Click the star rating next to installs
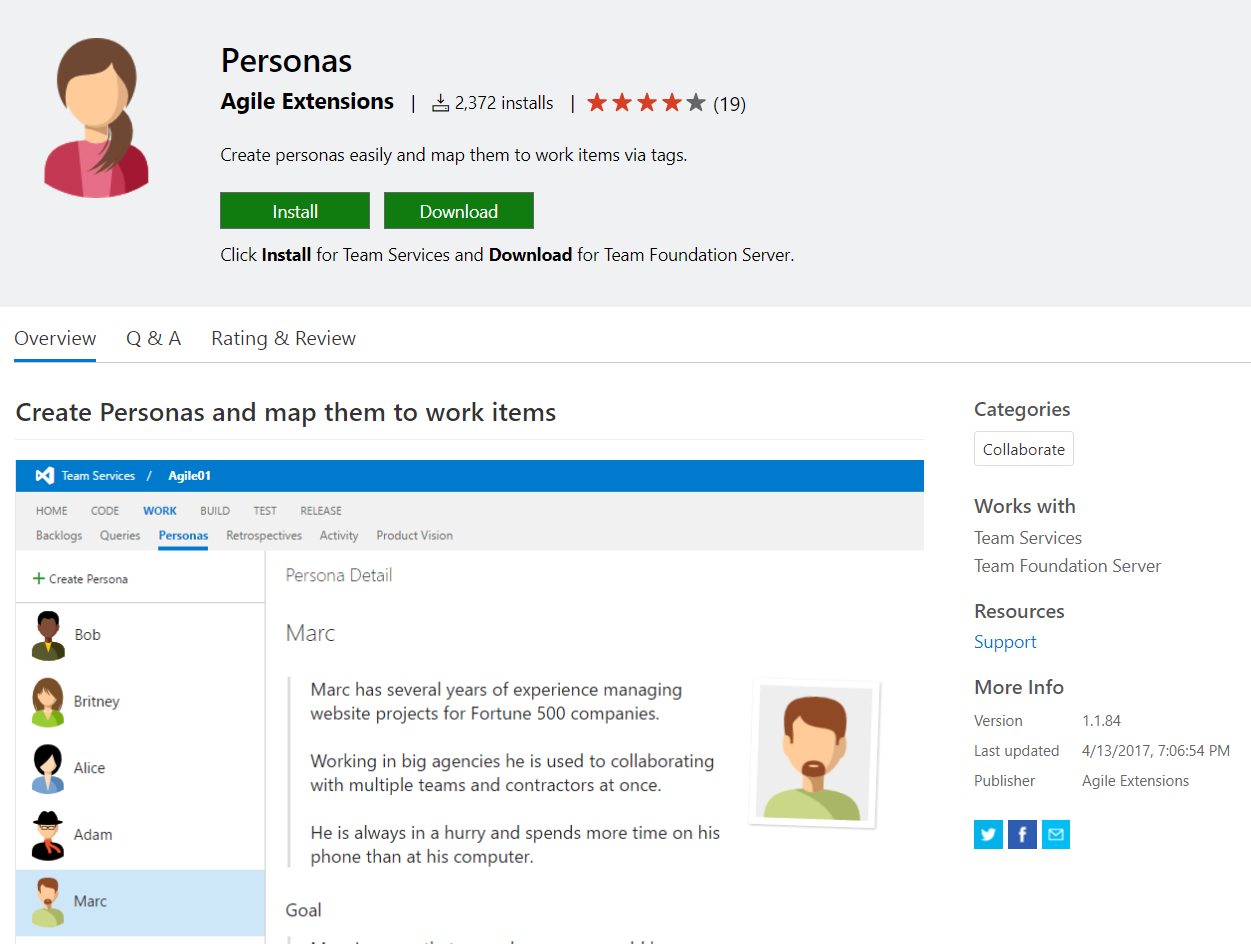The width and height of the screenshot is (1251, 944). (x=646, y=103)
